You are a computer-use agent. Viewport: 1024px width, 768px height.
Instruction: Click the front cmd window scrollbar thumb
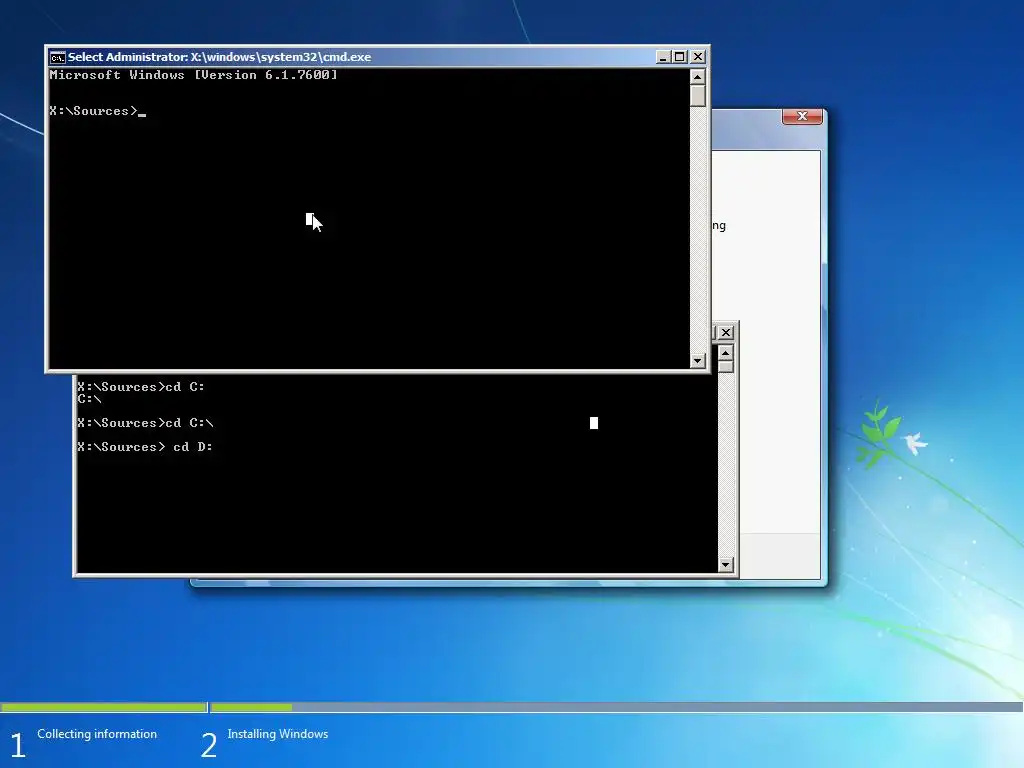coord(697,95)
